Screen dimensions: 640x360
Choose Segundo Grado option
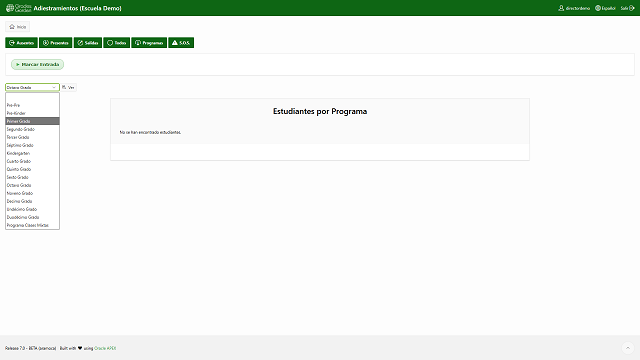tap(32, 129)
